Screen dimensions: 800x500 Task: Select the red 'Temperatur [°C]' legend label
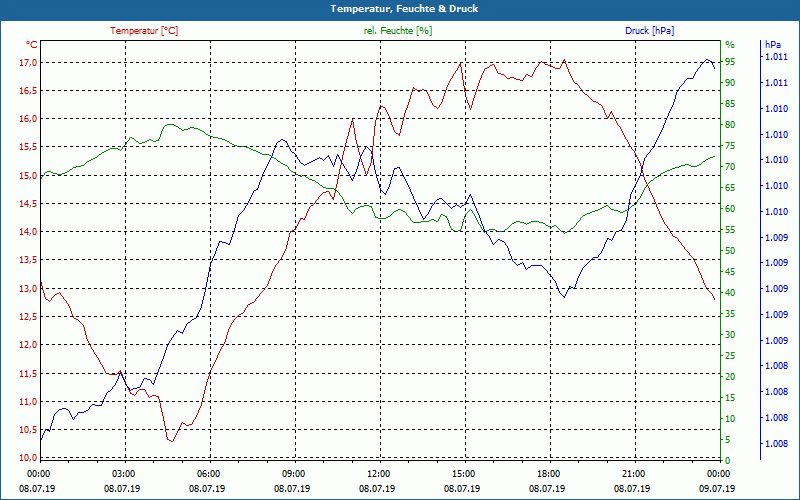click(x=144, y=31)
